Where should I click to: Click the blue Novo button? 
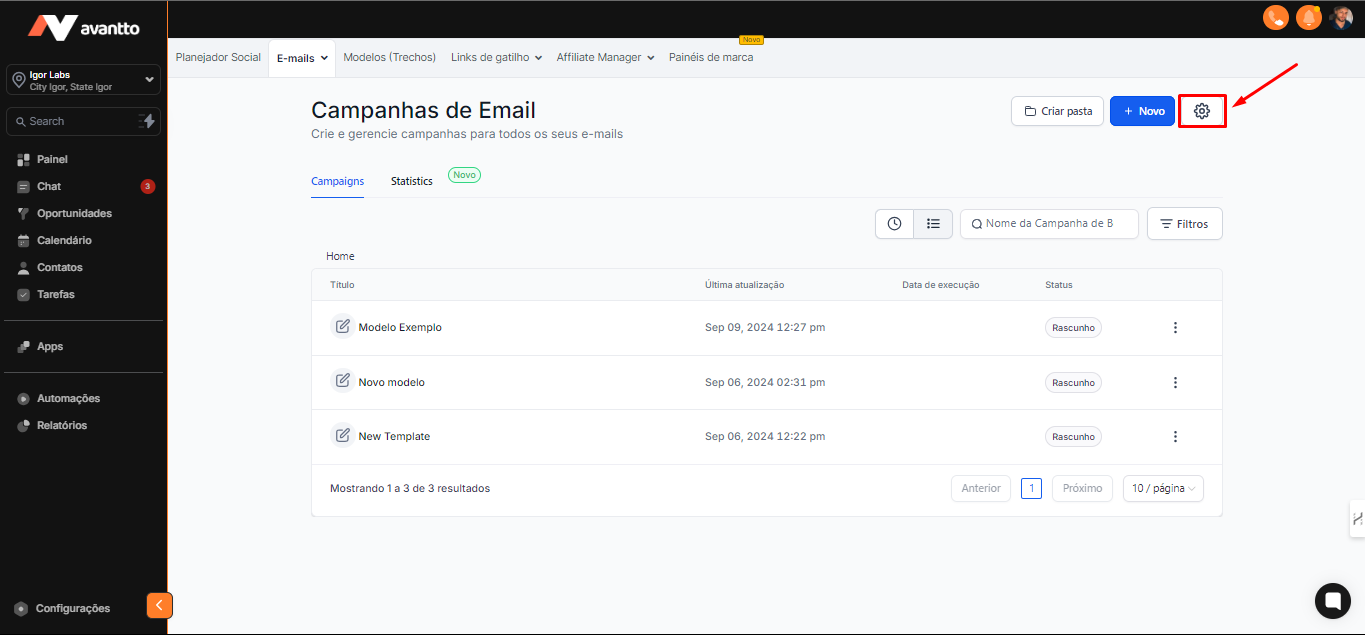coord(1142,111)
